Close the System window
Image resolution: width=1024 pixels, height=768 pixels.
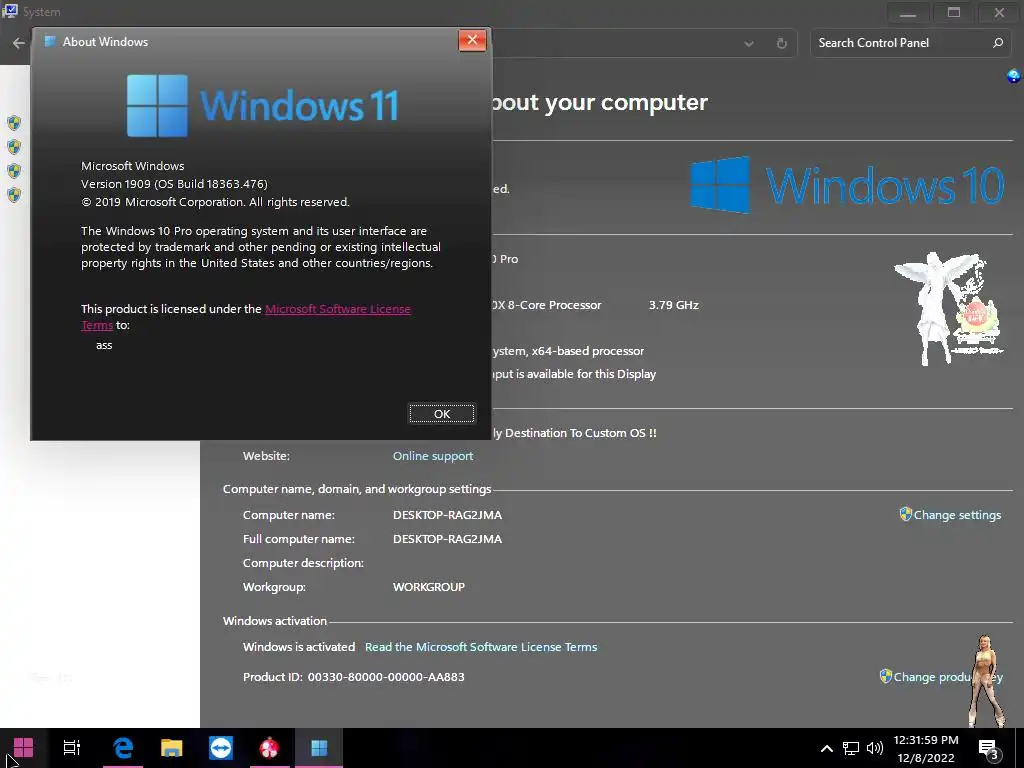[x=999, y=12]
